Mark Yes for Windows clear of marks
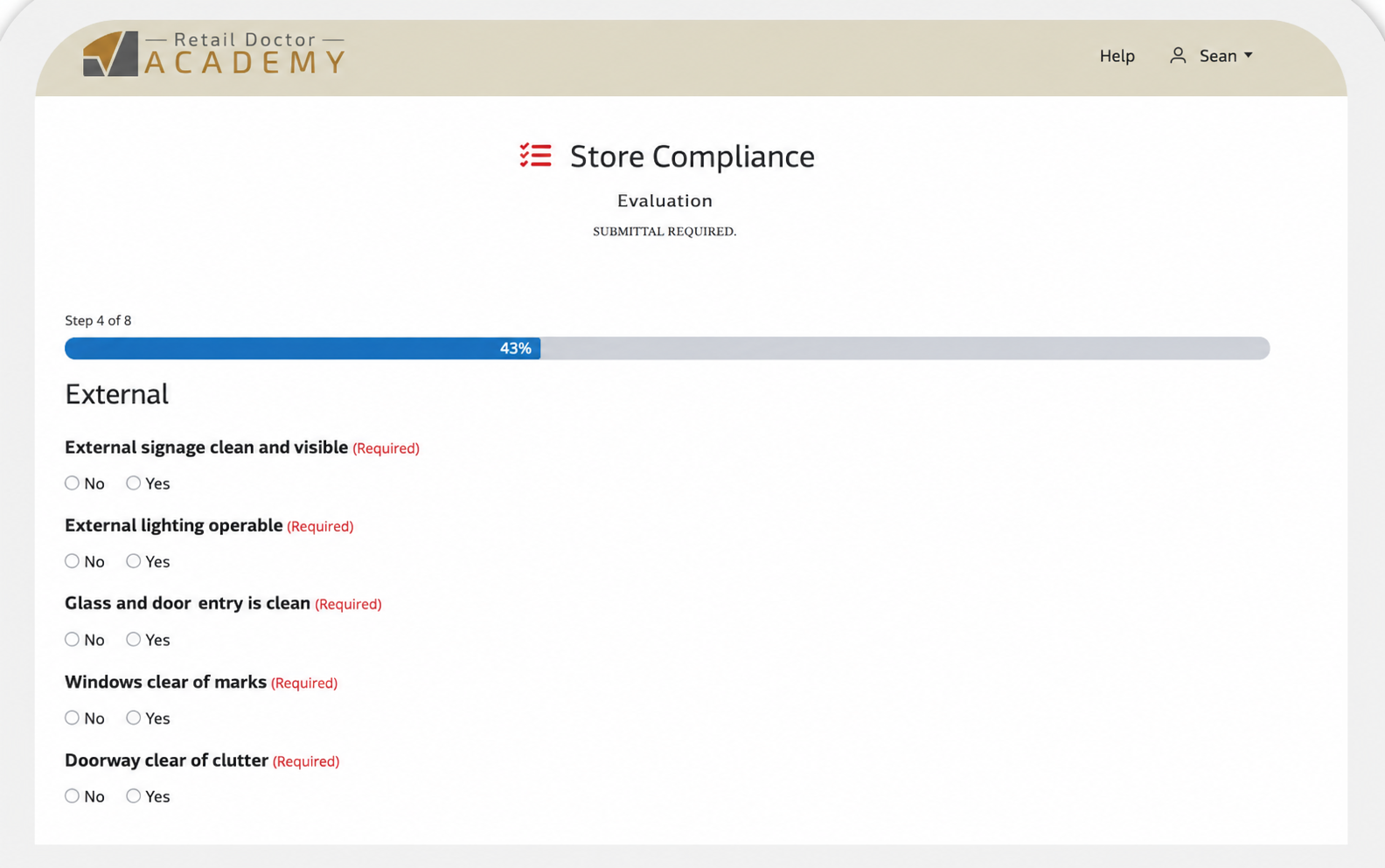This screenshot has width=1385, height=868. (x=134, y=718)
